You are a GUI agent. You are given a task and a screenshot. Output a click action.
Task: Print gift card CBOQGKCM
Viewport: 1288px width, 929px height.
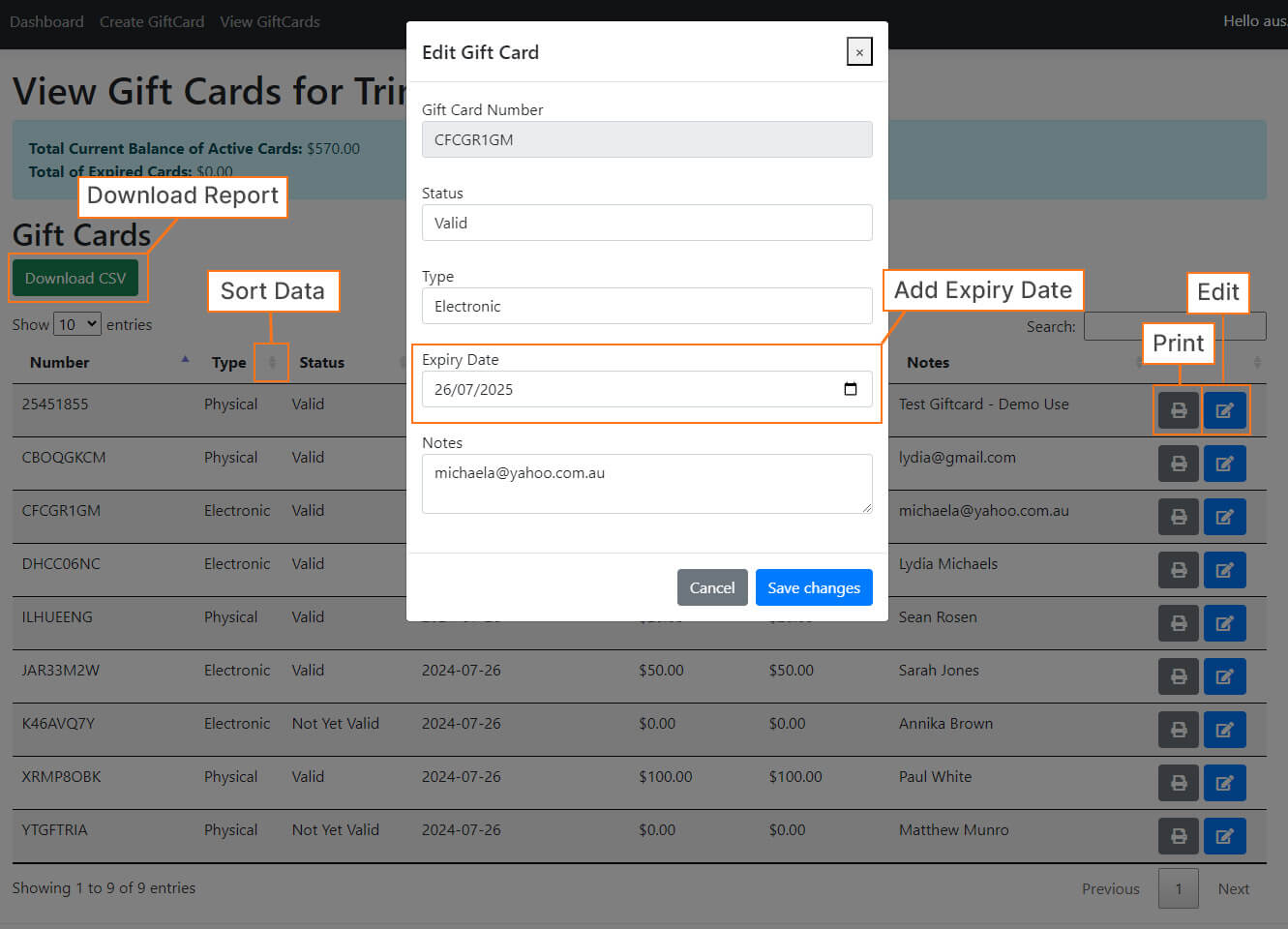[1178, 463]
